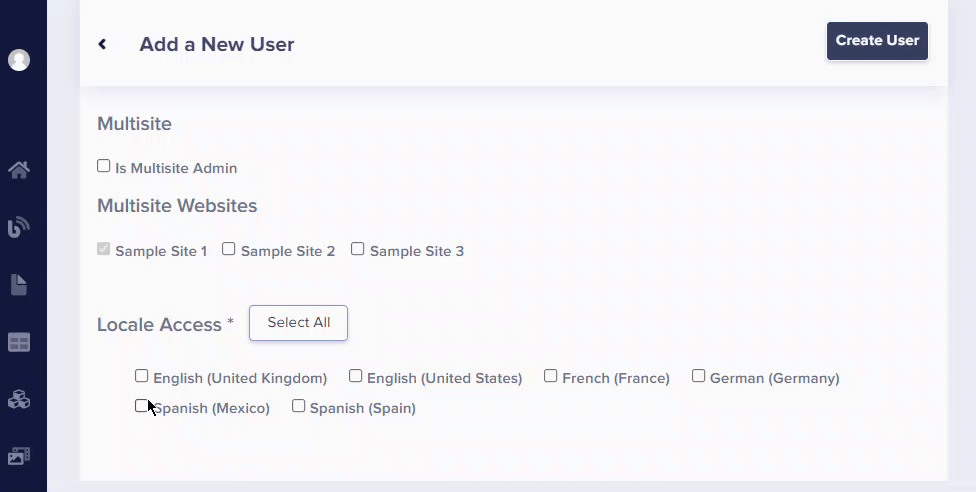Check the Sample Site 2 checkbox
Image resolution: width=976 pixels, height=492 pixels.
pyautogui.click(x=229, y=249)
